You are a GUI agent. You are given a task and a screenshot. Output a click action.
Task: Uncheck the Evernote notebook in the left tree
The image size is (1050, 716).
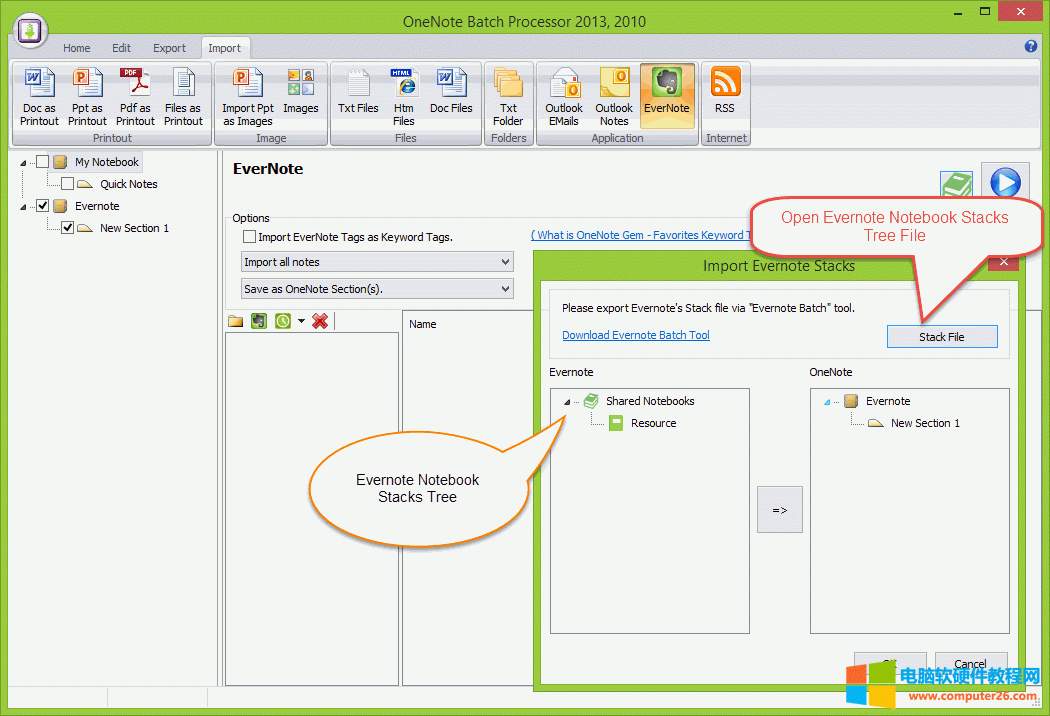point(42,205)
